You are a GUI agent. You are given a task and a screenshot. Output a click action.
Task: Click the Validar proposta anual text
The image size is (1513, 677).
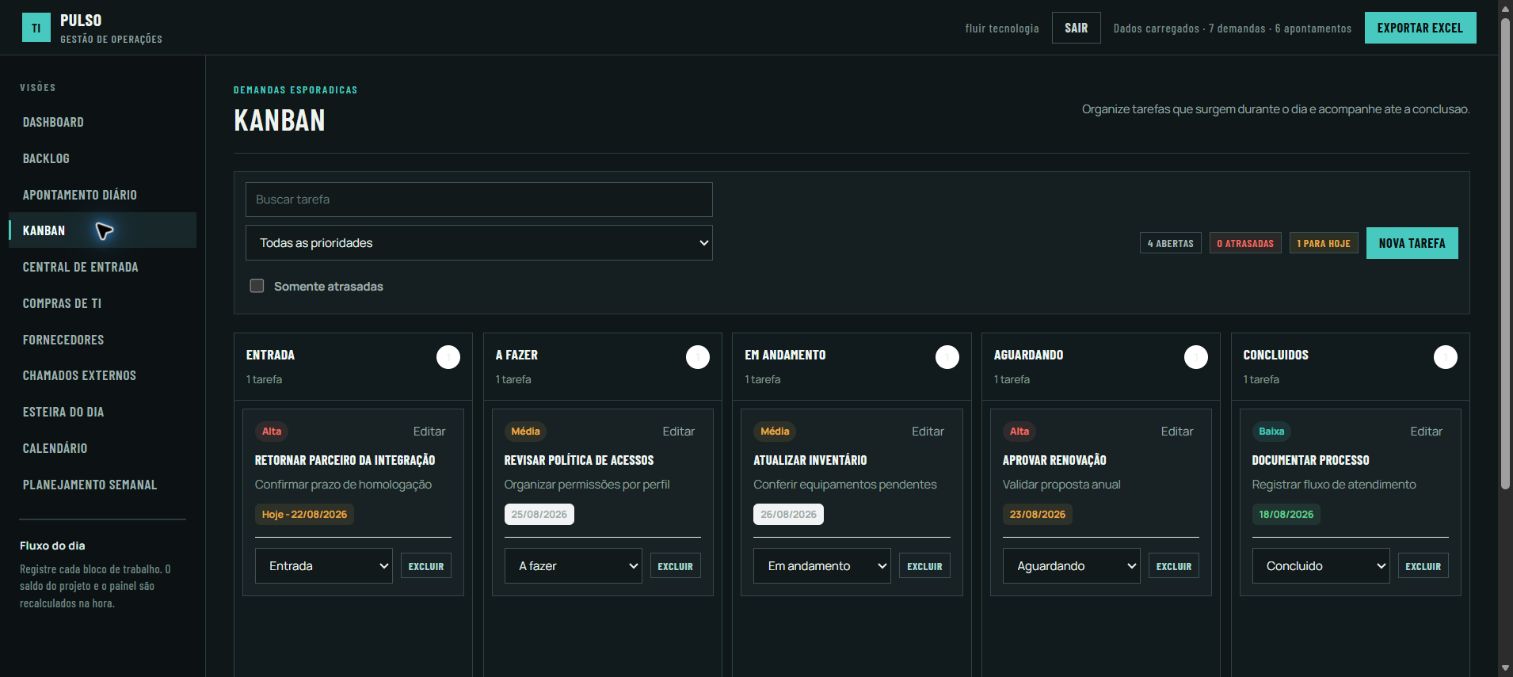click(x=1061, y=484)
